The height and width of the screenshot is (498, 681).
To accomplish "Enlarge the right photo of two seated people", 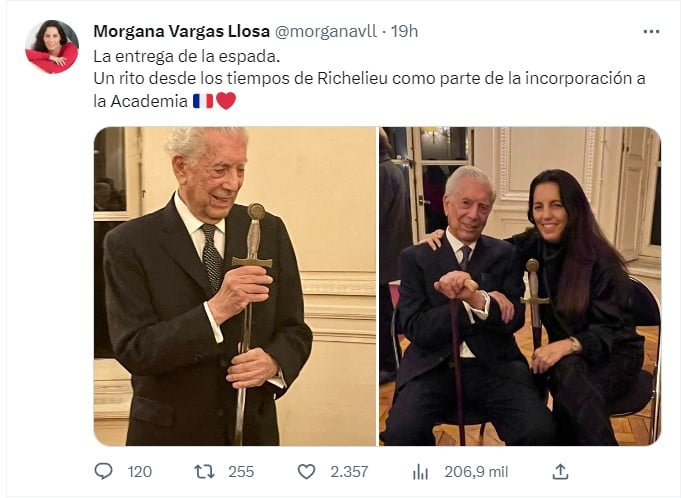I will [520, 286].
